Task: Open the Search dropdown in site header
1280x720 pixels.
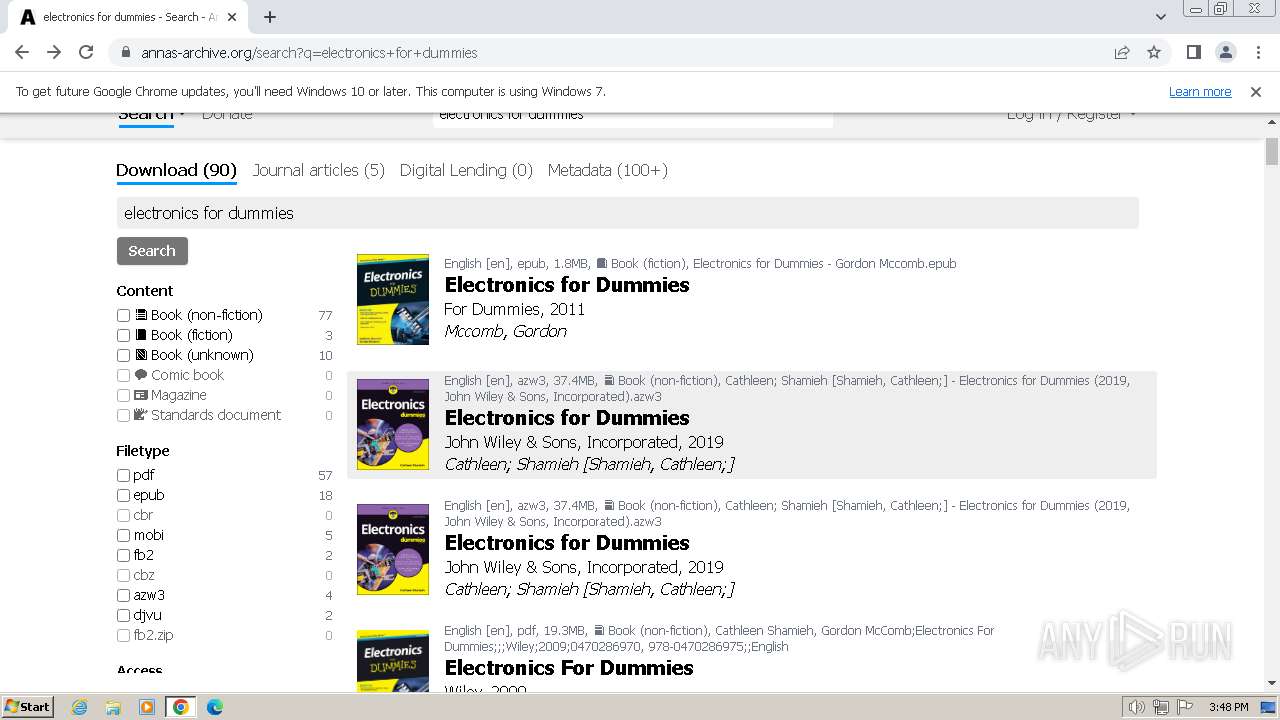Action: (151, 115)
